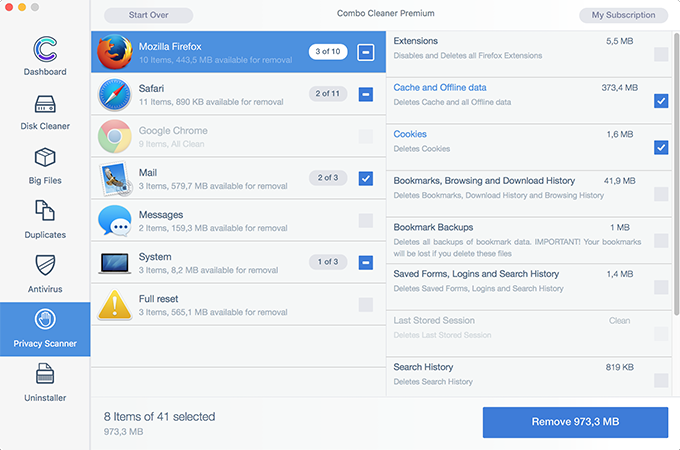Switch to the Antivirus label

point(45,289)
